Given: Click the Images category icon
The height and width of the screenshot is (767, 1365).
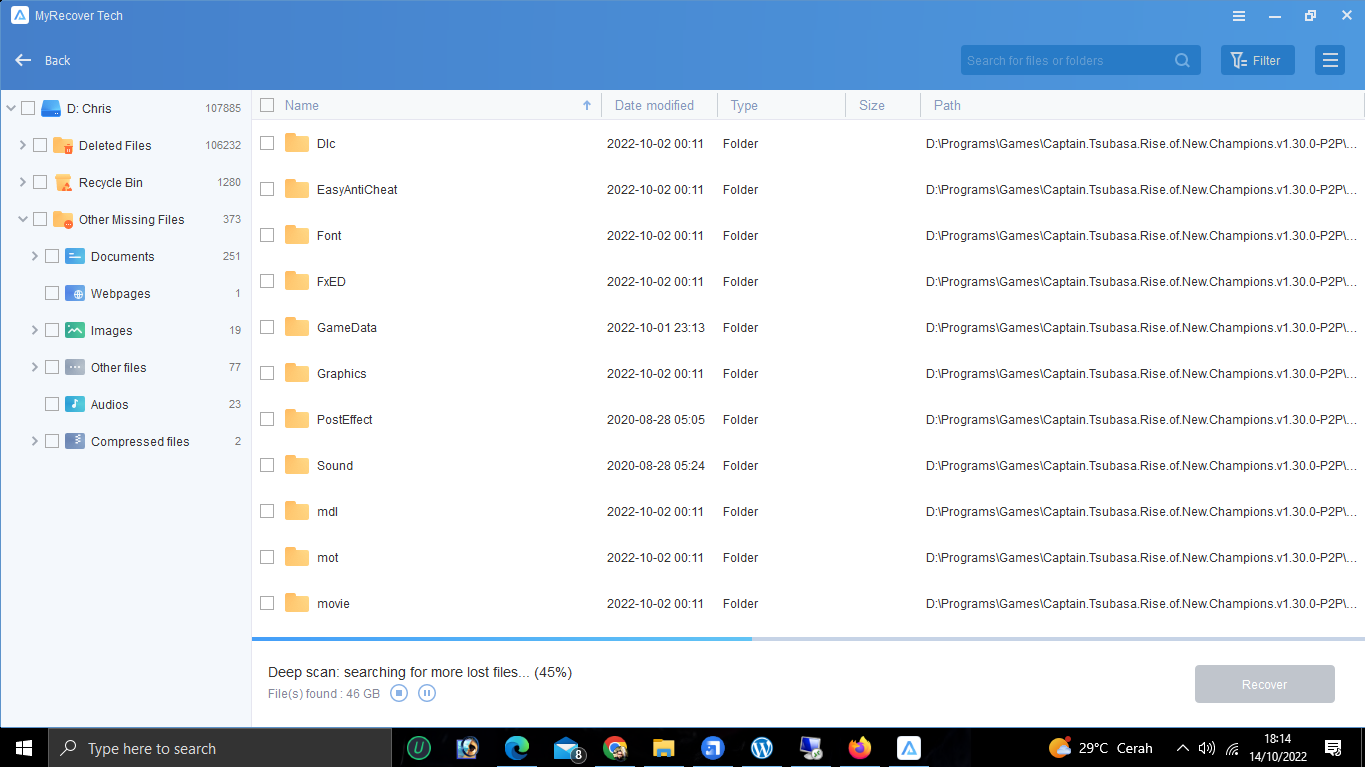Looking at the screenshot, I should point(75,330).
